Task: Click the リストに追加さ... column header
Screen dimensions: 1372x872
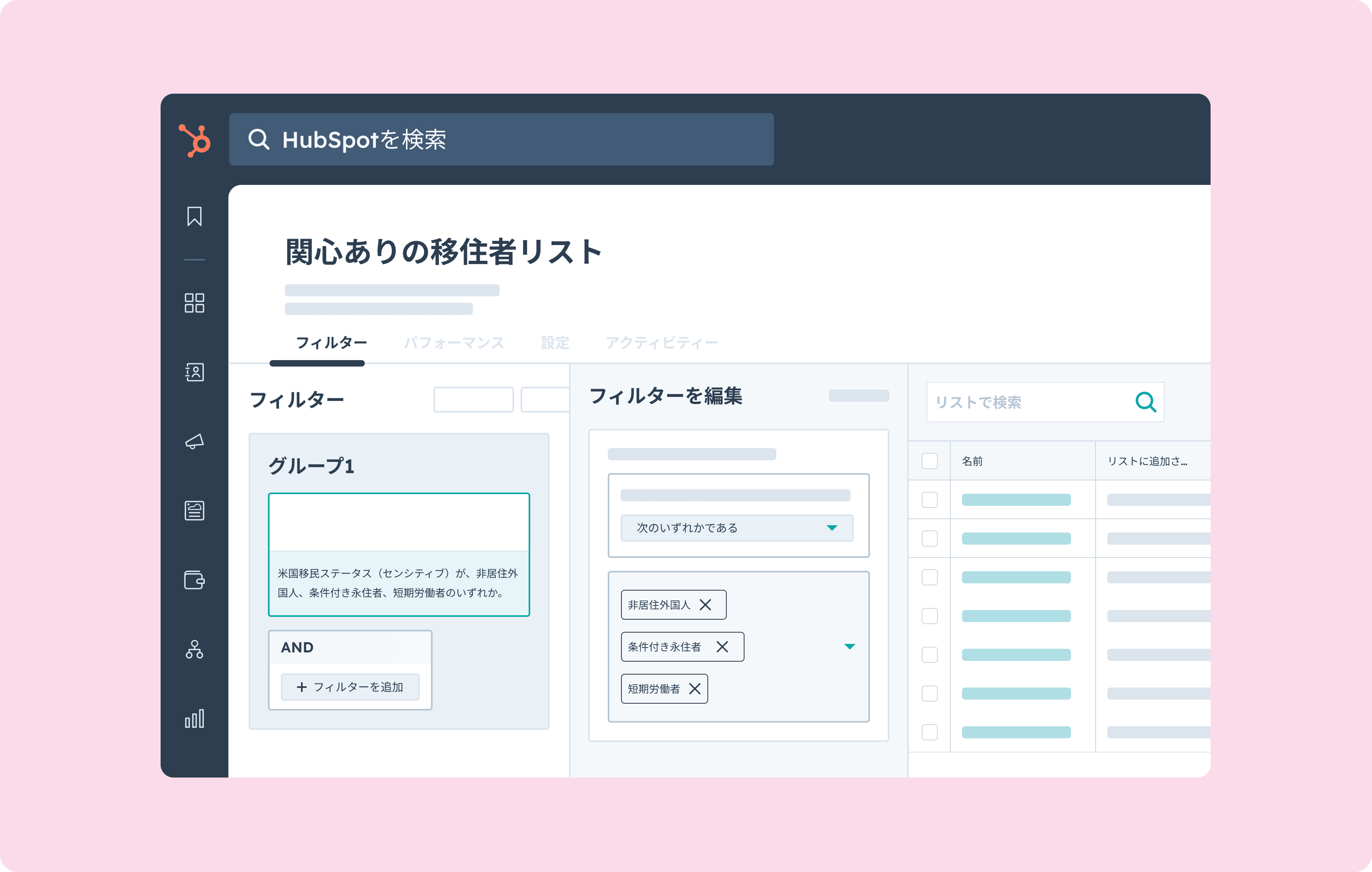Action: (1148, 461)
